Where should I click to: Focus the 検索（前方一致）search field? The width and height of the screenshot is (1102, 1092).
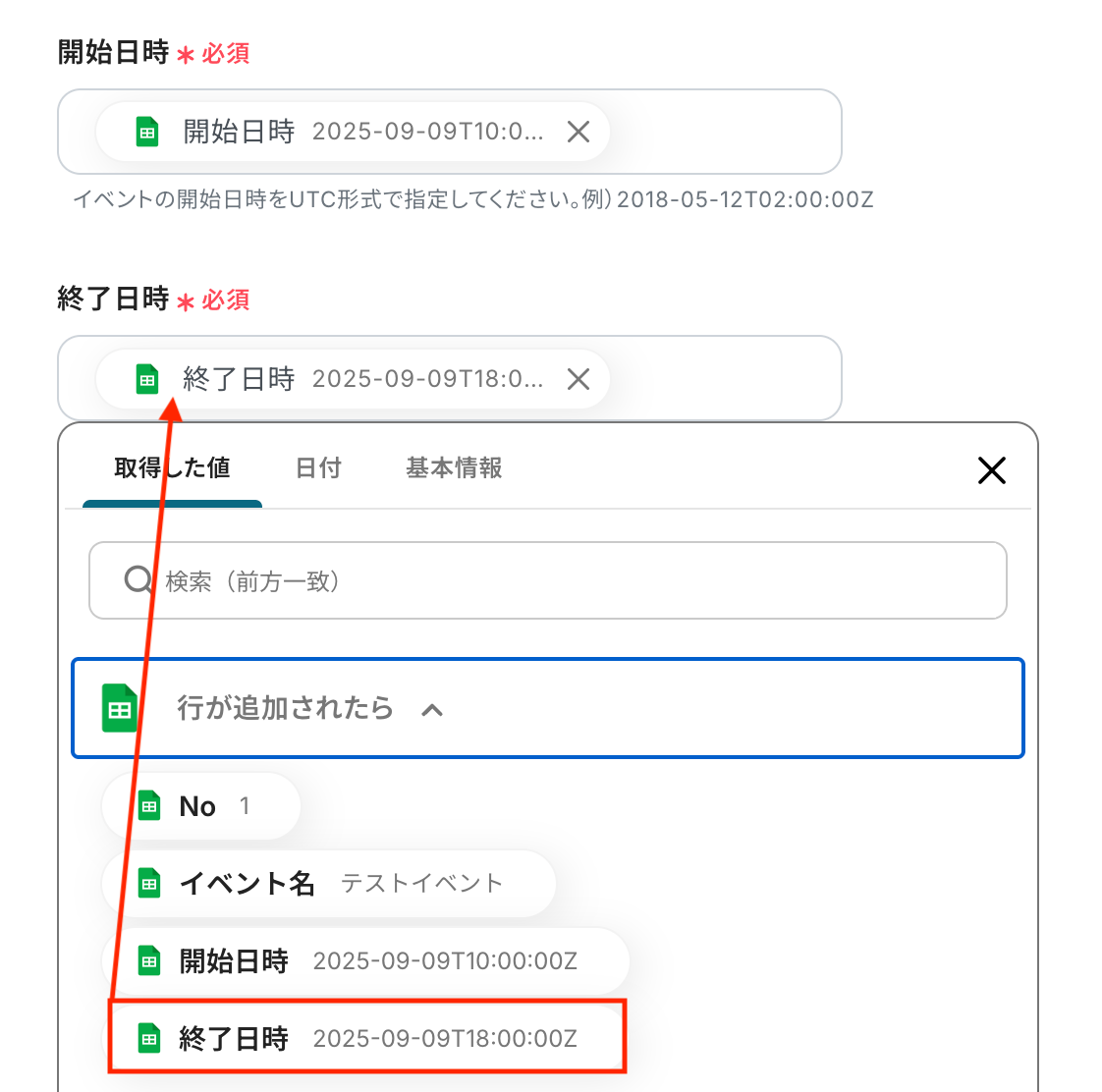coord(570,581)
